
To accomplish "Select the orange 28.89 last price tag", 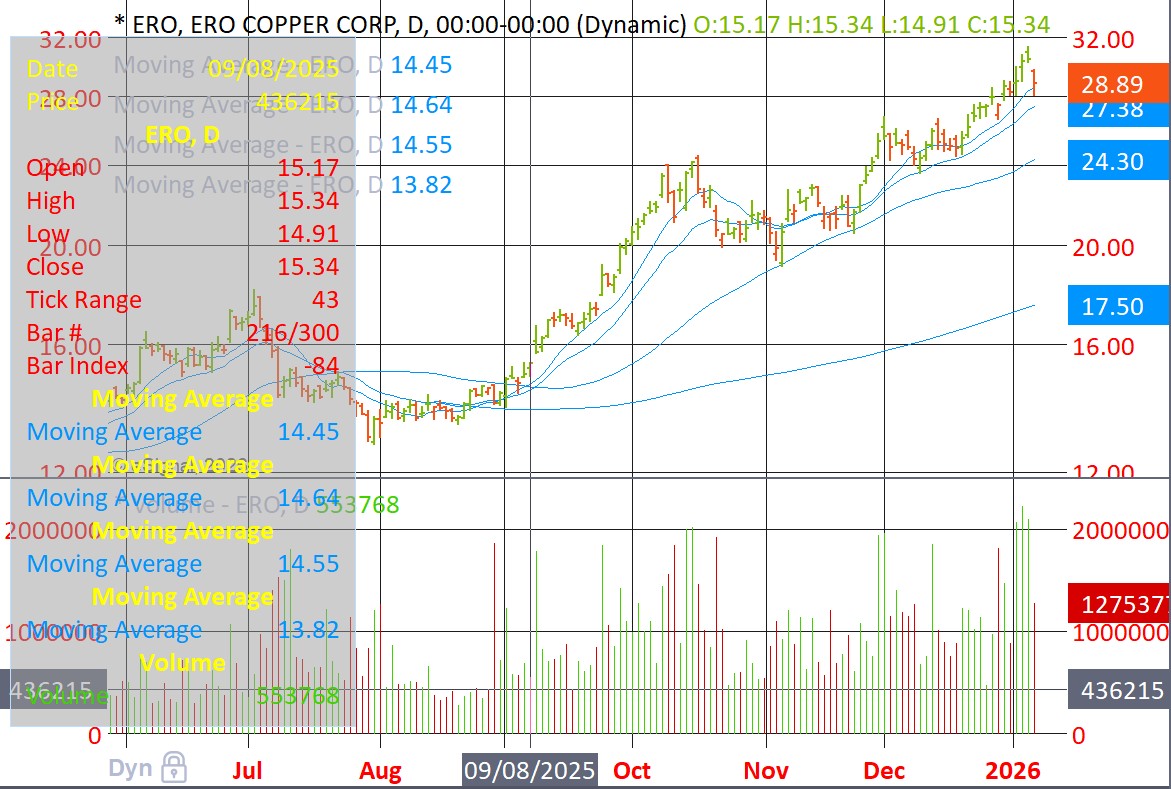I will coord(1118,83).
